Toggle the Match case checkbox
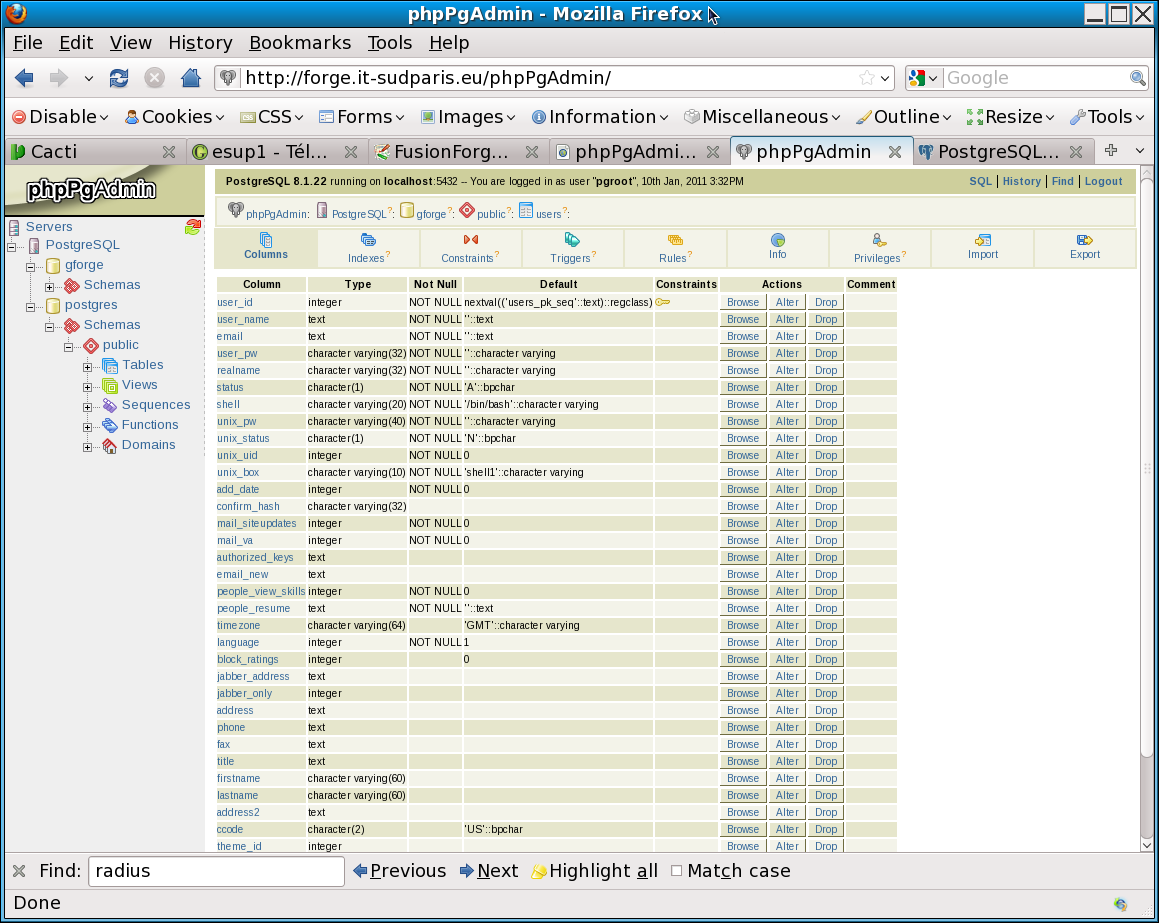The height and width of the screenshot is (923, 1159). coord(677,871)
